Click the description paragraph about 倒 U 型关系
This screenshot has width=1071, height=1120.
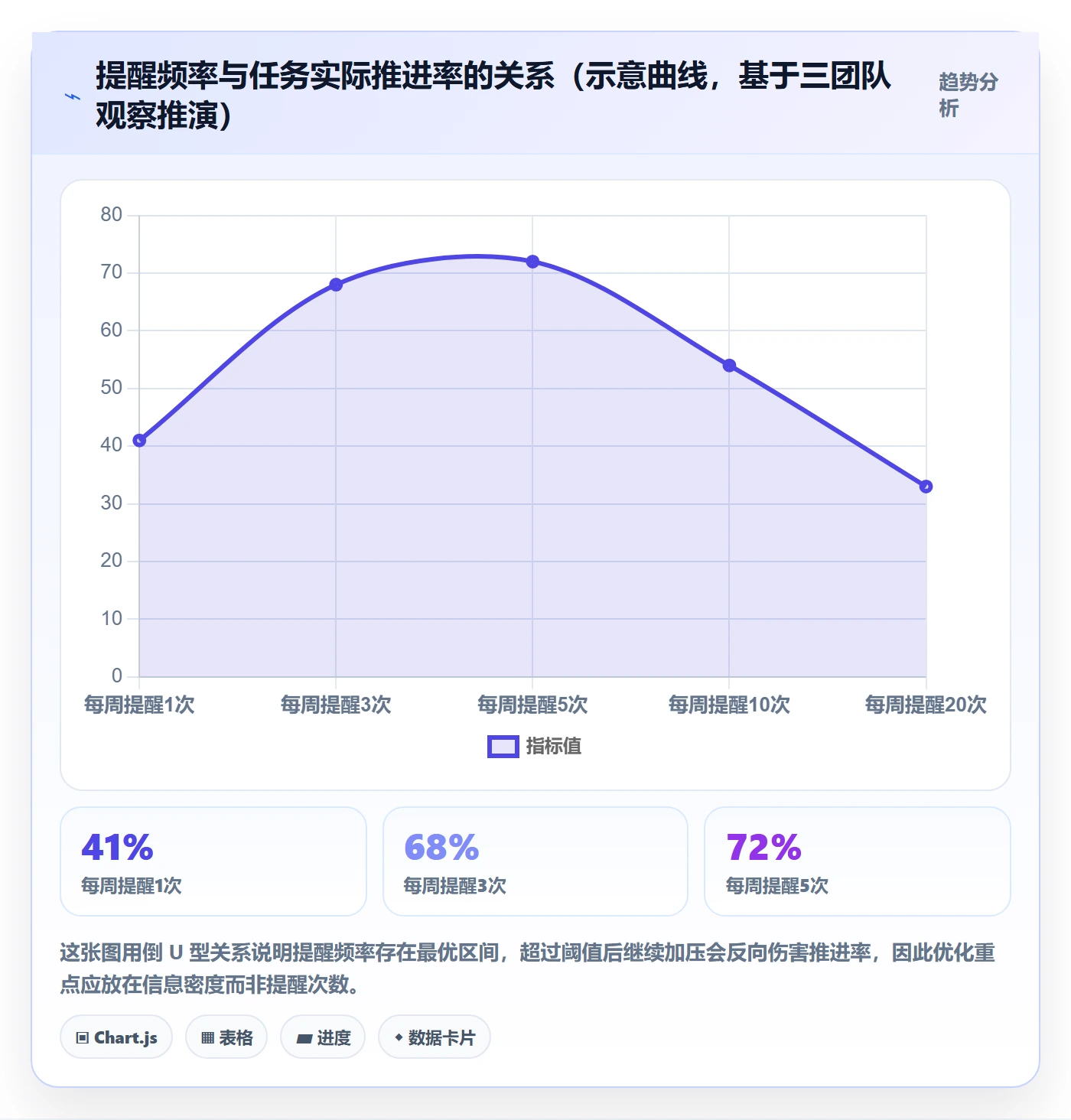pos(528,969)
